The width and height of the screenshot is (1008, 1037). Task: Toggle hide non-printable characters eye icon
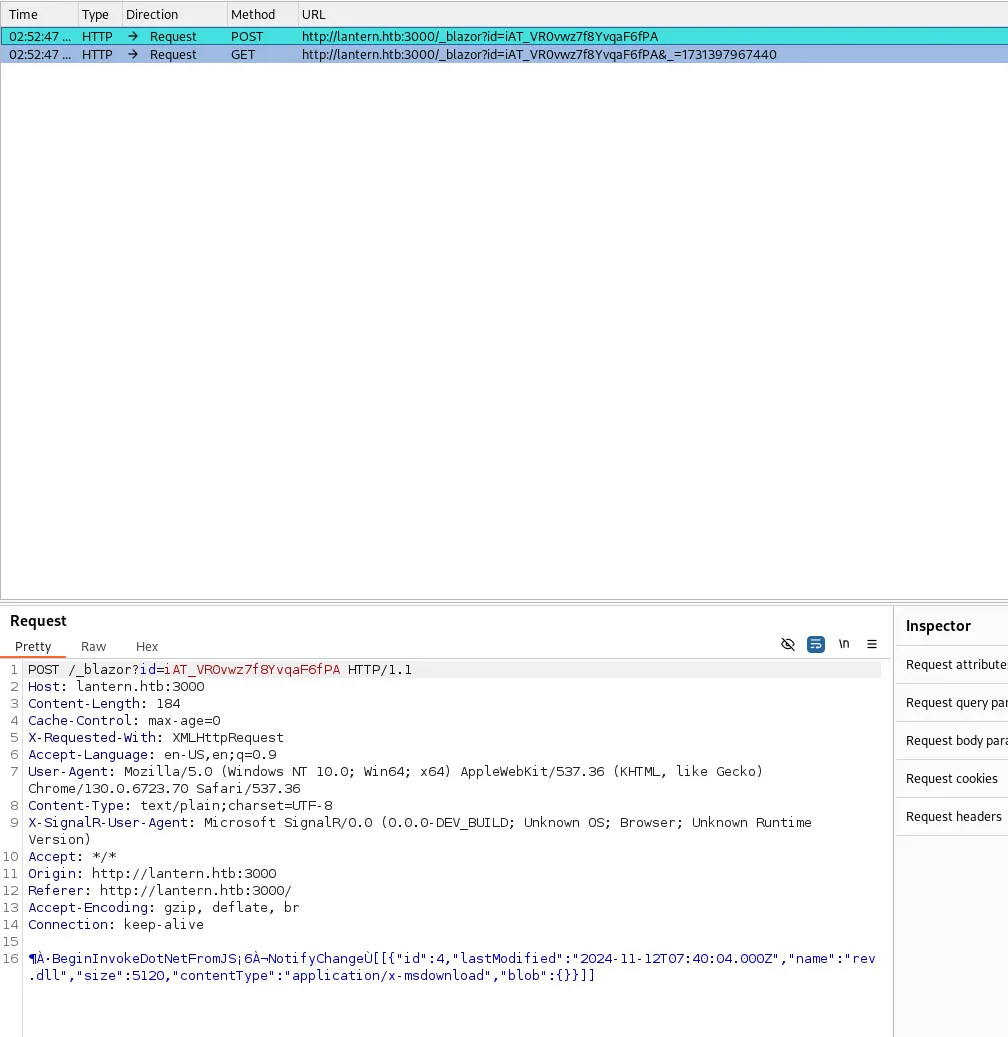(x=787, y=644)
